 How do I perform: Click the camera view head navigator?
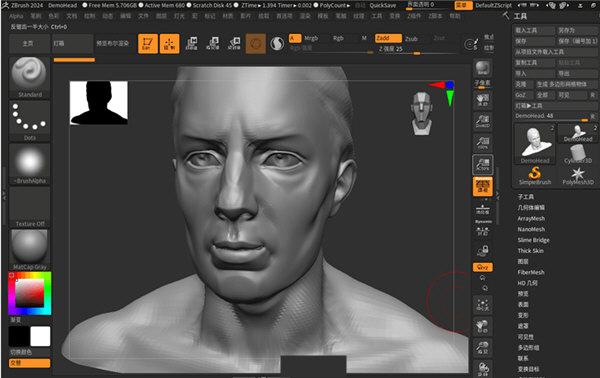coord(421,113)
